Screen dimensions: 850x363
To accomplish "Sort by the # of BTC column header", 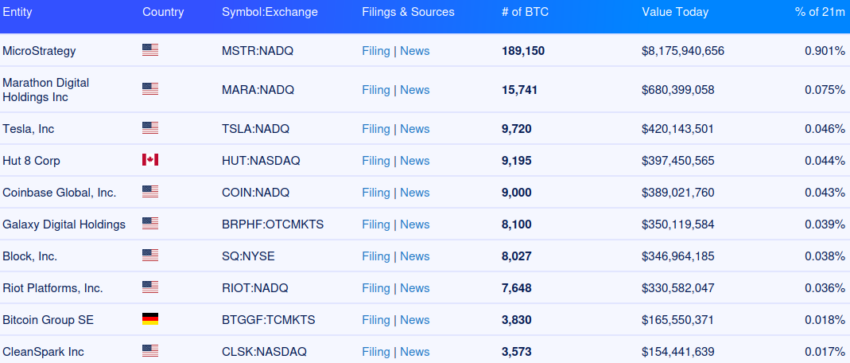I will [525, 12].
